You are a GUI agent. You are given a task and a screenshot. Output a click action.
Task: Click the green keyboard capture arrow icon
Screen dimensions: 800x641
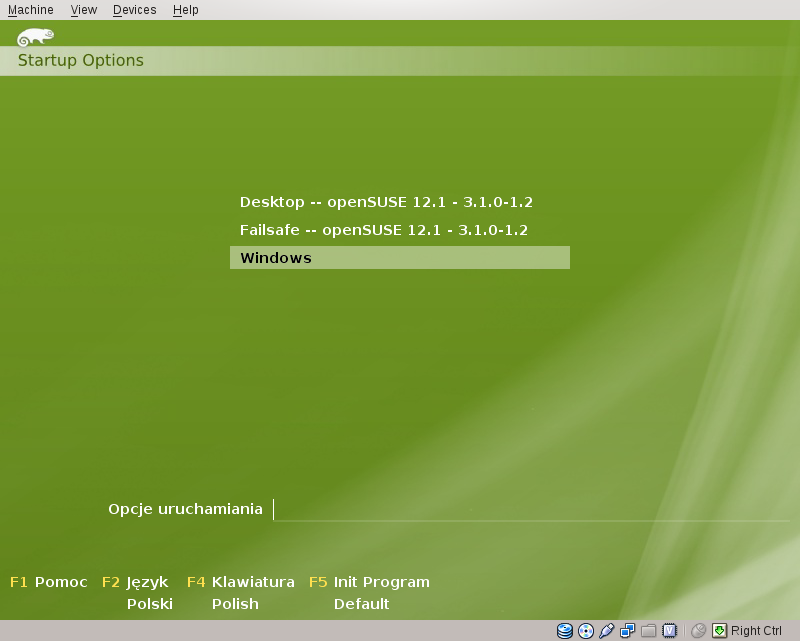pos(719,631)
